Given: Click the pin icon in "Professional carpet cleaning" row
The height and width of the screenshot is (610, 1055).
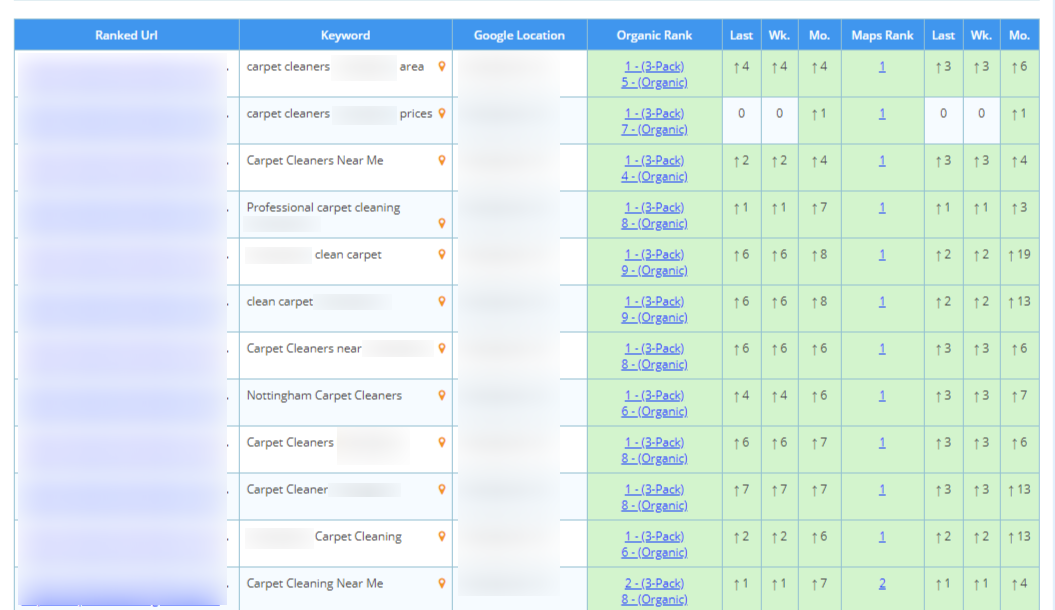Looking at the screenshot, I should click(442, 224).
